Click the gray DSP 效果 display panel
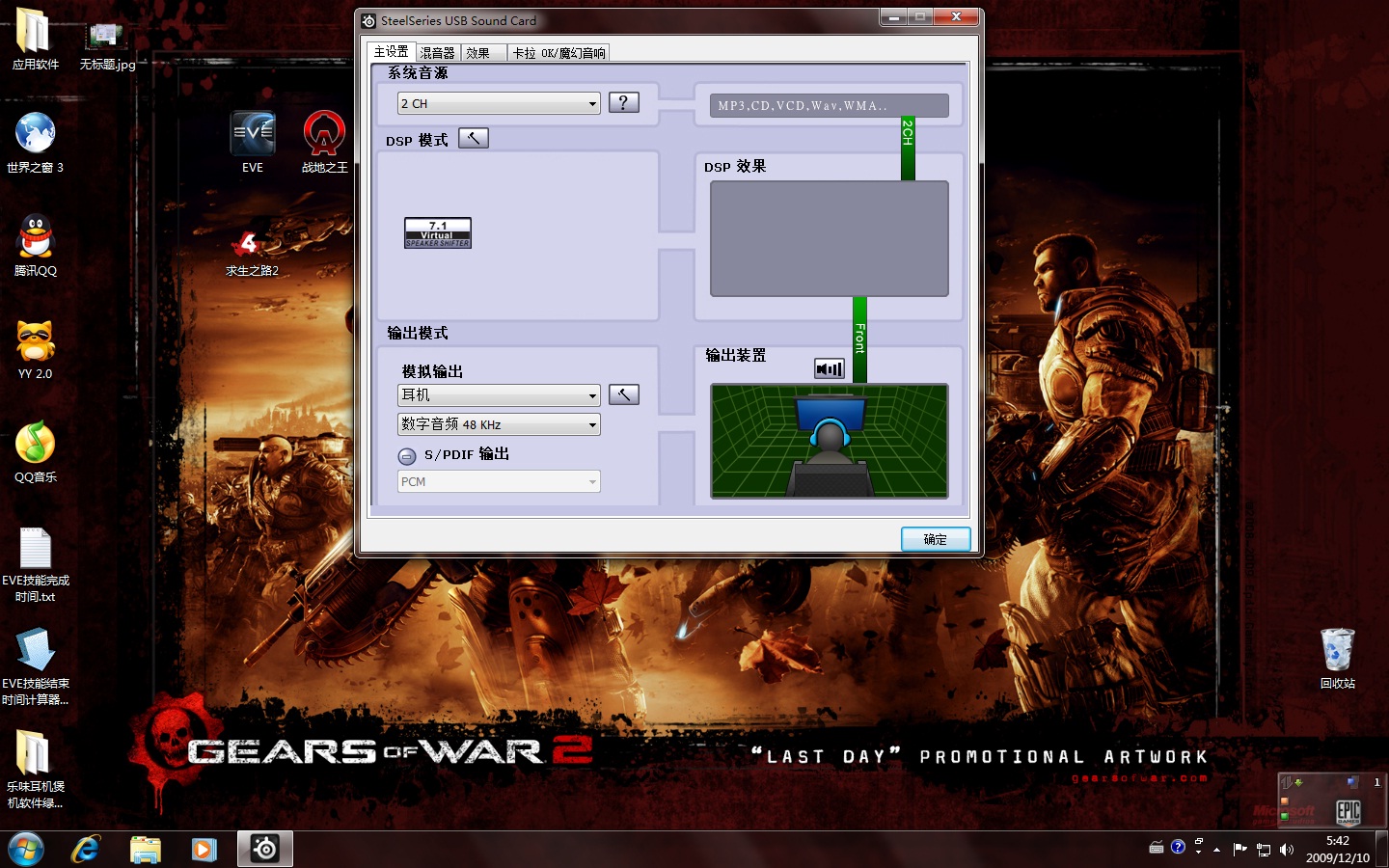This screenshot has width=1389, height=868. (830, 238)
